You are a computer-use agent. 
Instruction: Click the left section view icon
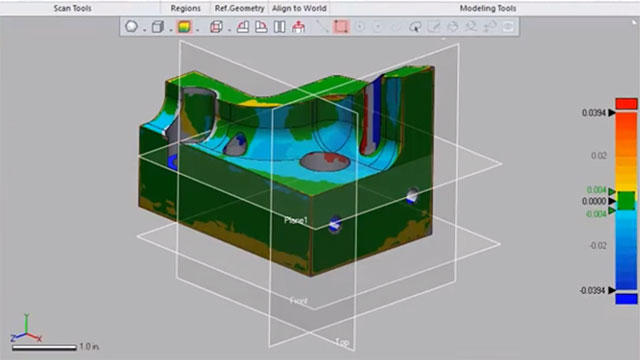(x=243, y=27)
